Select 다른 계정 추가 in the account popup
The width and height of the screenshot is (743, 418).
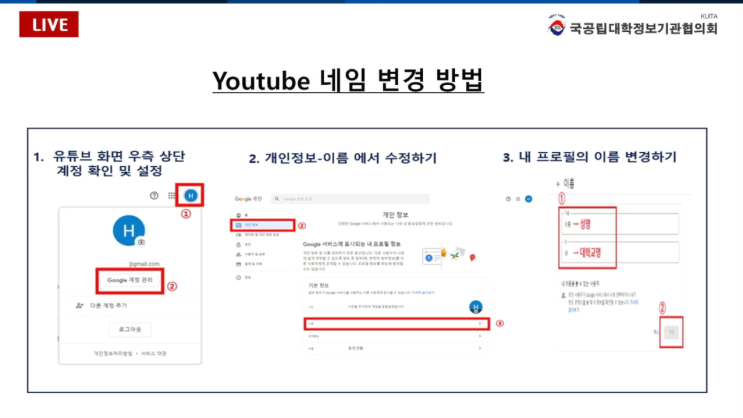coord(109,306)
